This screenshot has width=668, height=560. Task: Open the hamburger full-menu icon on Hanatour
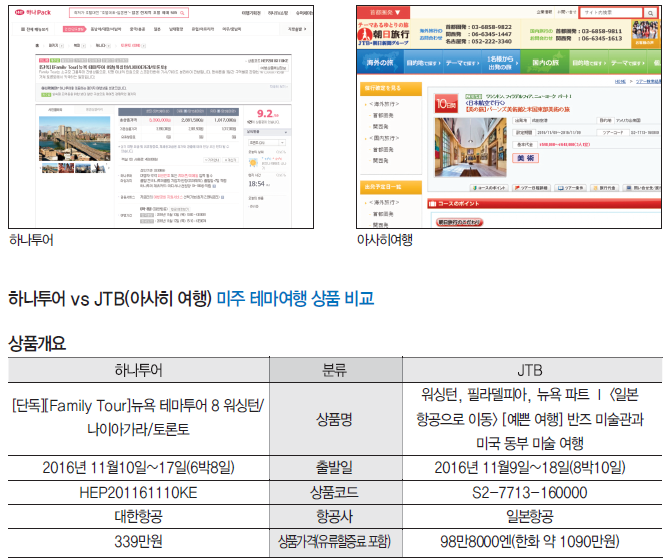point(23,29)
